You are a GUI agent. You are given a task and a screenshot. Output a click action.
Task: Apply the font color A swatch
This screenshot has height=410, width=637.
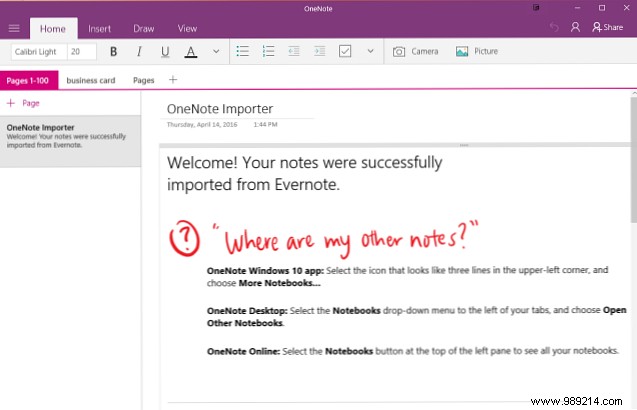click(191, 52)
